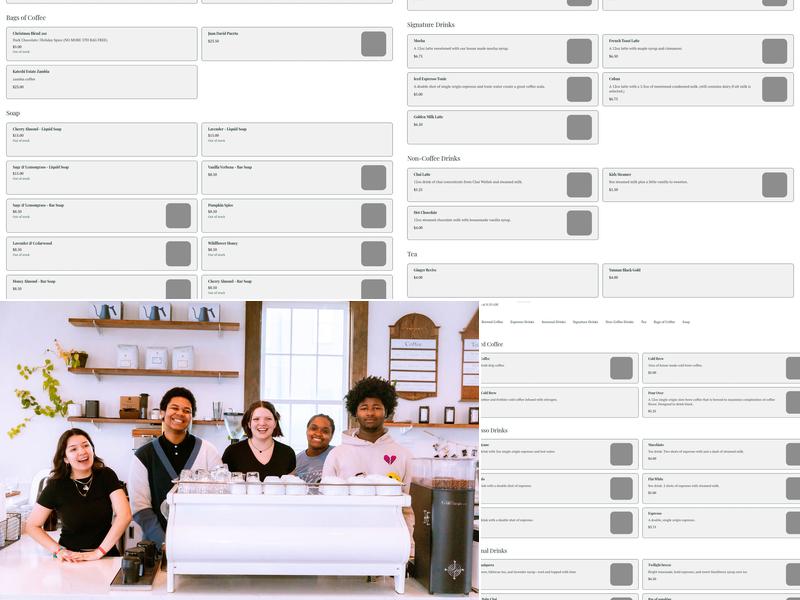Jump to Non-Coffee Drinks navigation tab

619,322
